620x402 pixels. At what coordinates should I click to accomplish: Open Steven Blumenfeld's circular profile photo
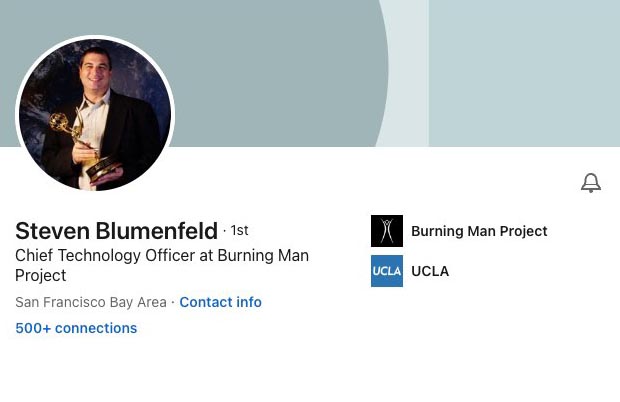coord(96,115)
